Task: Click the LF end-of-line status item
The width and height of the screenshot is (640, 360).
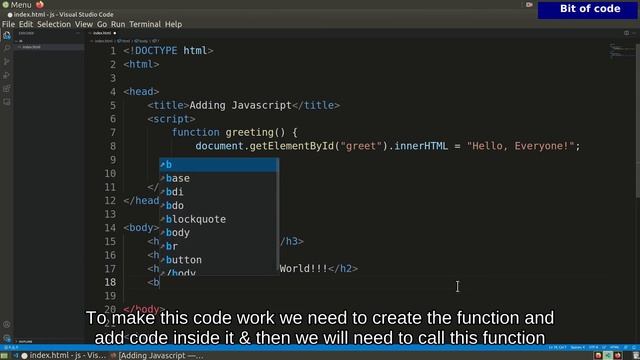Action: point(604,347)
